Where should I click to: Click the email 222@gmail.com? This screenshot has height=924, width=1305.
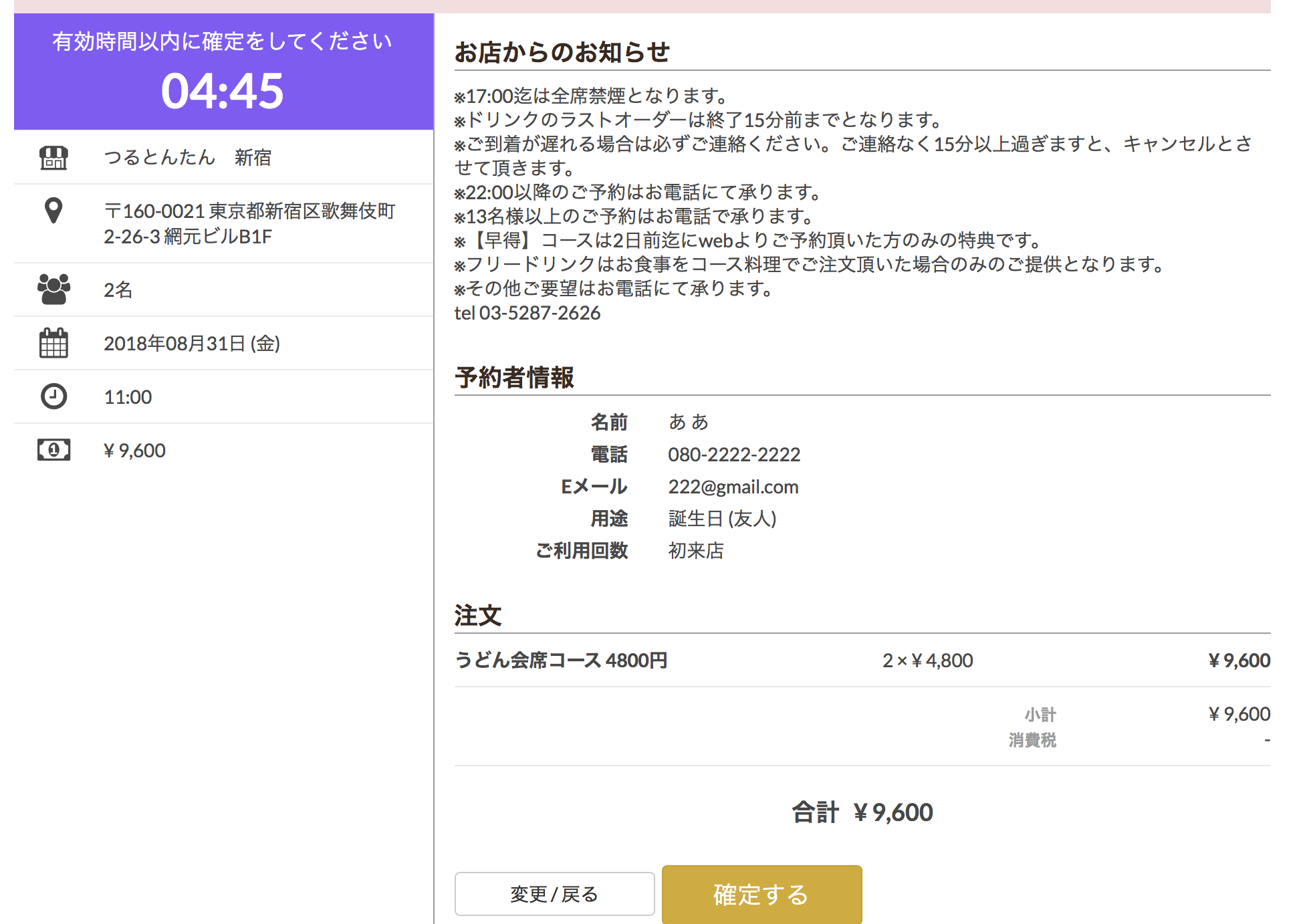[733, 486]
